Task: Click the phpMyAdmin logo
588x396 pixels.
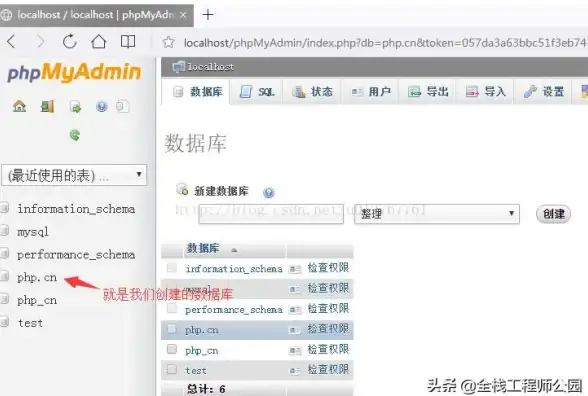Action: click(74, 72)
